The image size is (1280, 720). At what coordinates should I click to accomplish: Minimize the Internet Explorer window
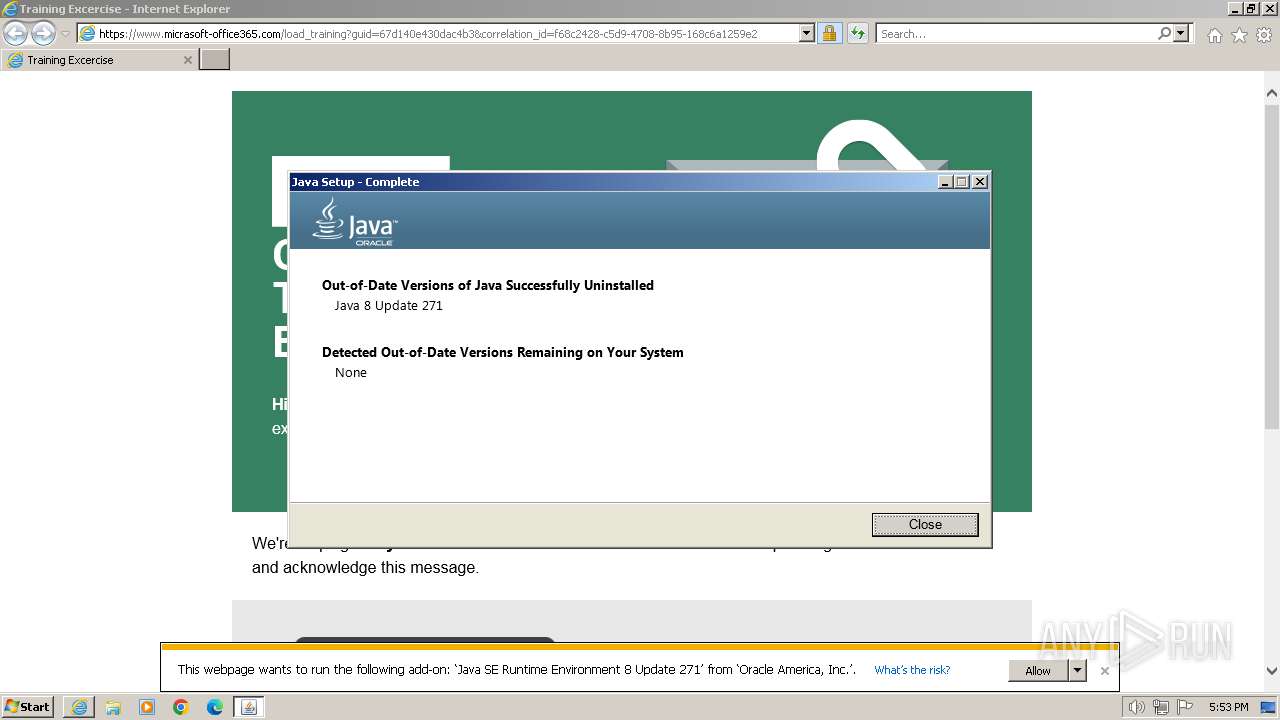pyautogui.click(x=1237, y=8)
